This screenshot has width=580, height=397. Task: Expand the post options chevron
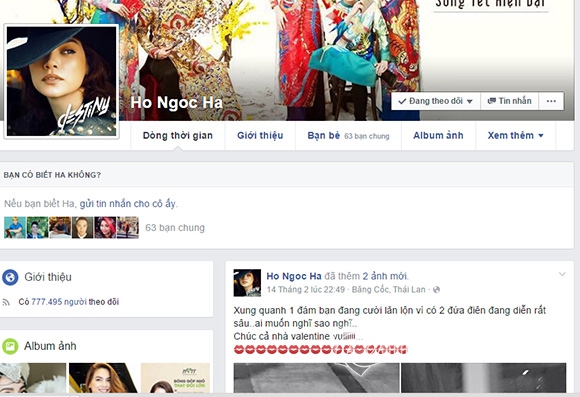pos(562,274)
